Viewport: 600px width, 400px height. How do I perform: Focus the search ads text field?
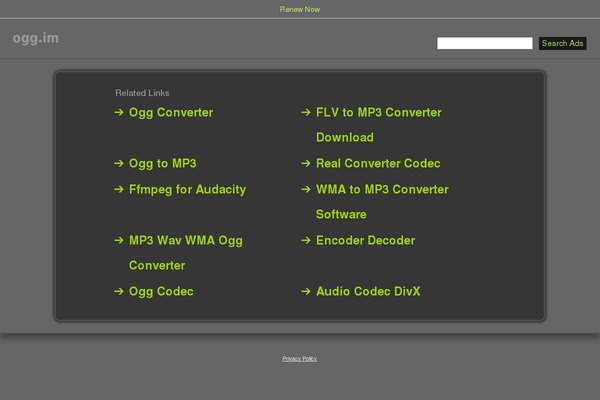pyautogui.click(x=485, y=43)
